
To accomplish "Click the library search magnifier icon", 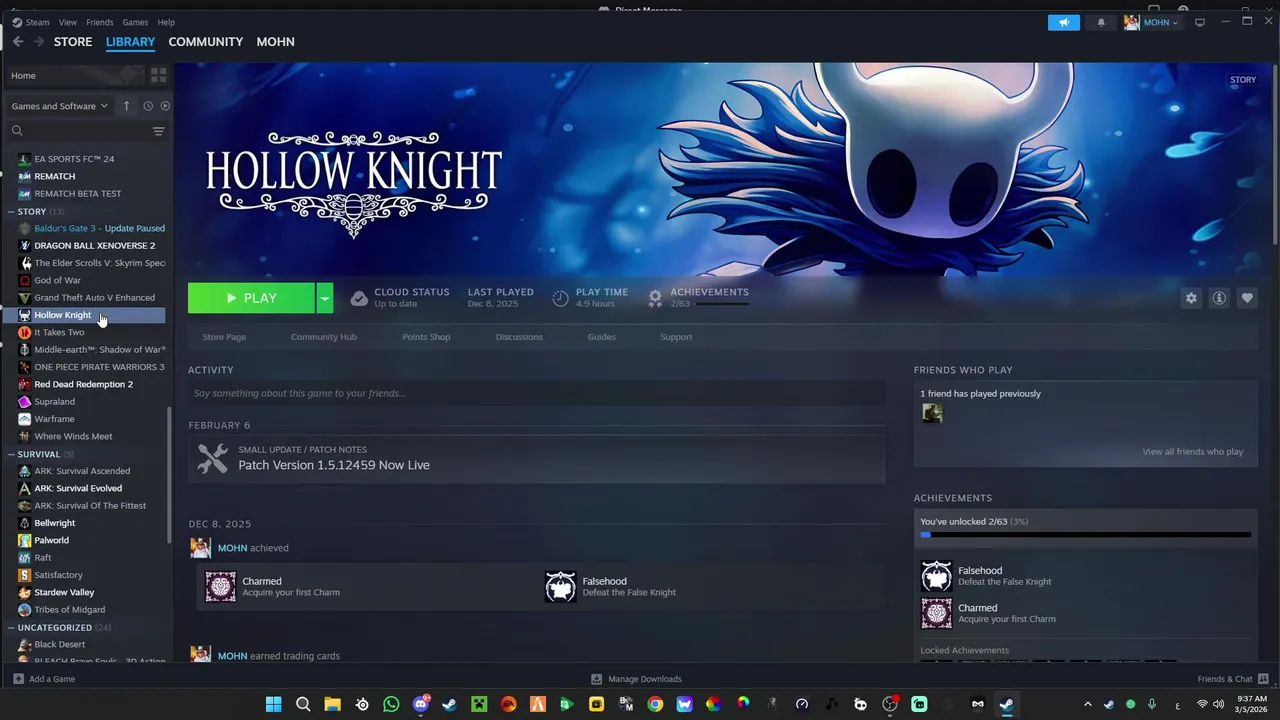I will (17, 131).
